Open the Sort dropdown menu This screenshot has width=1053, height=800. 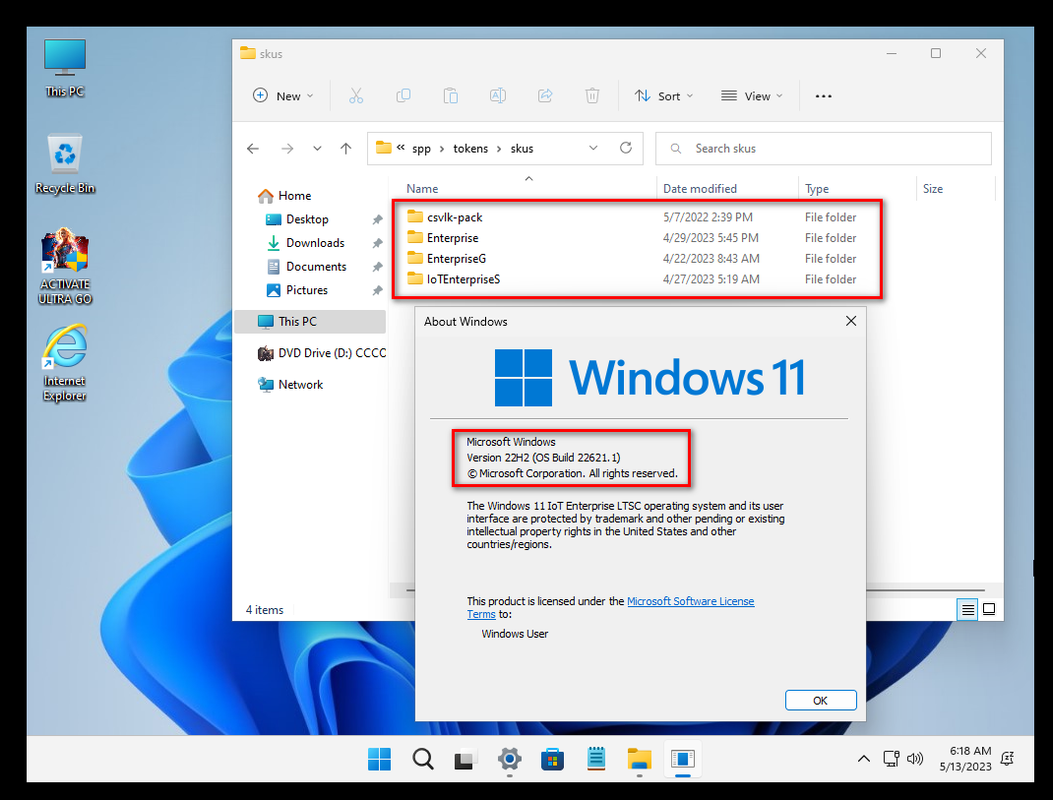click(664, 96)
